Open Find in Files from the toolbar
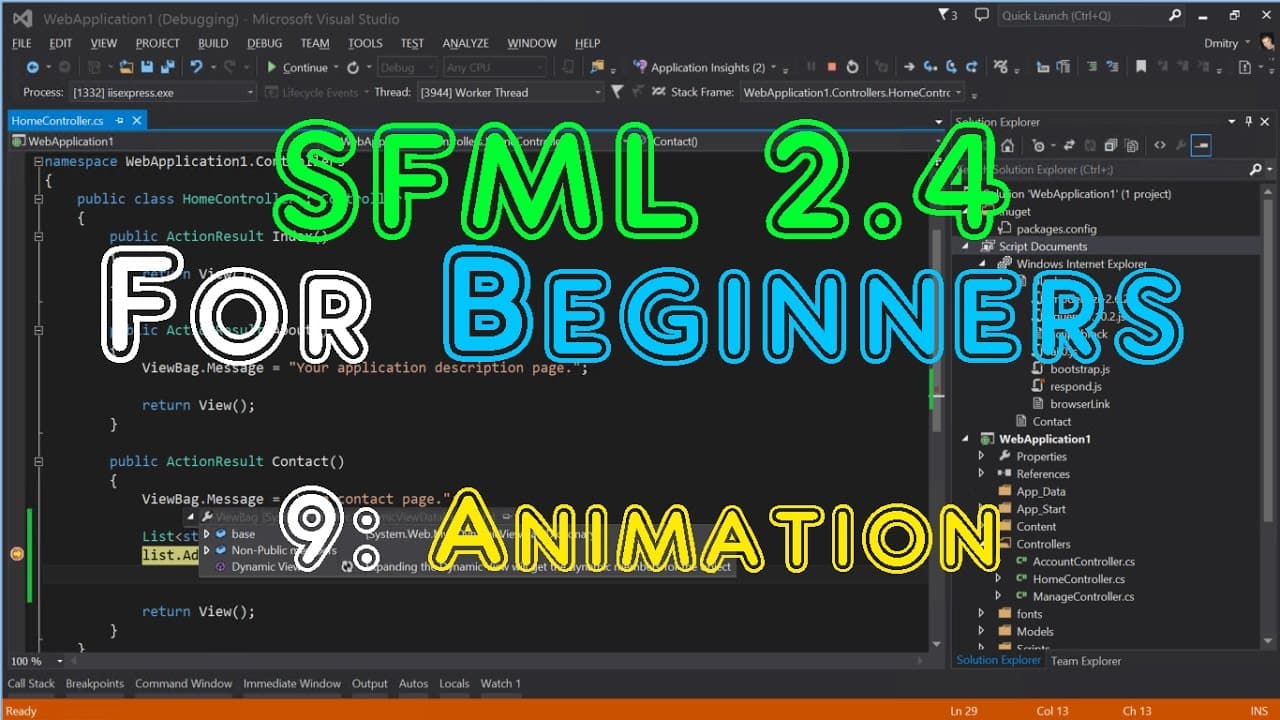Image resolution: width=1280 pixels, height=720 pixels. pyautogui.click(x=598, y=67)
